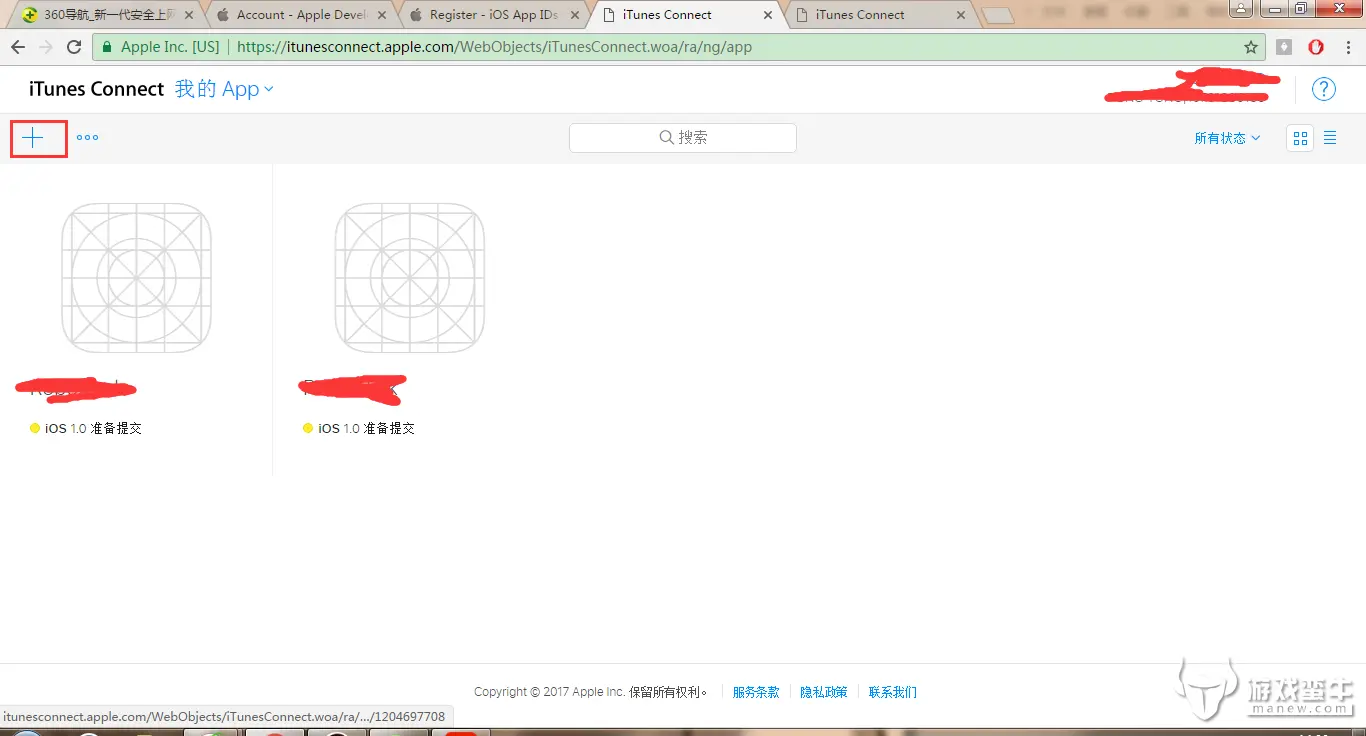Switch to list view layout
The height and width of the screenshot is (736, 1366).
pos(1330,138)
